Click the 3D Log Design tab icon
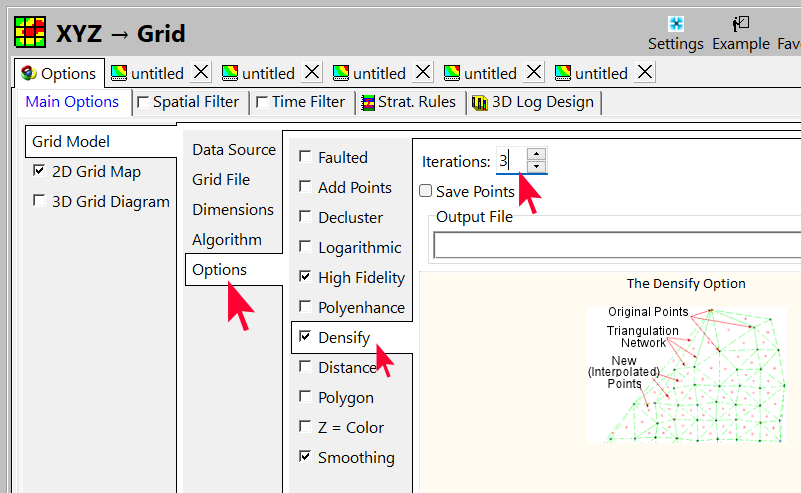Screen dimensions: 801x493 [x=479, y=102]
